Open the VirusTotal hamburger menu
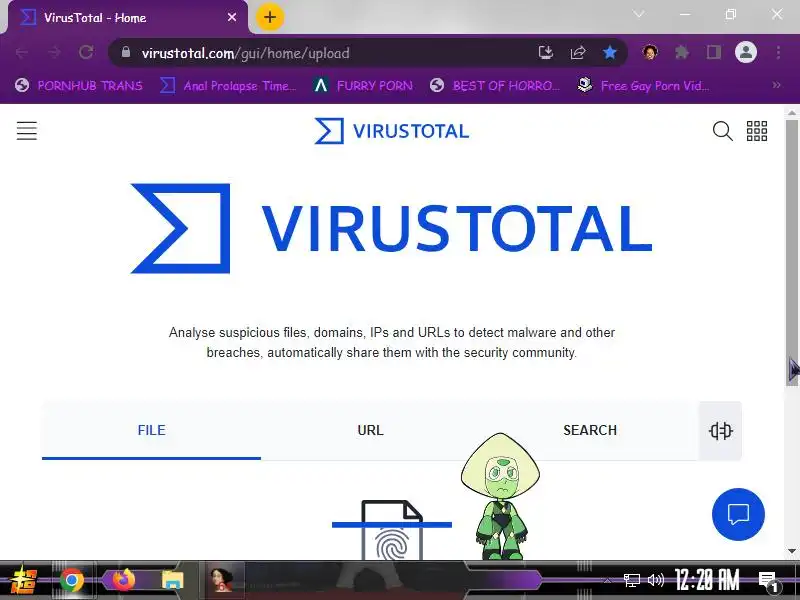The height and width of the screenshot is (600, 800). tap(27, 131)
